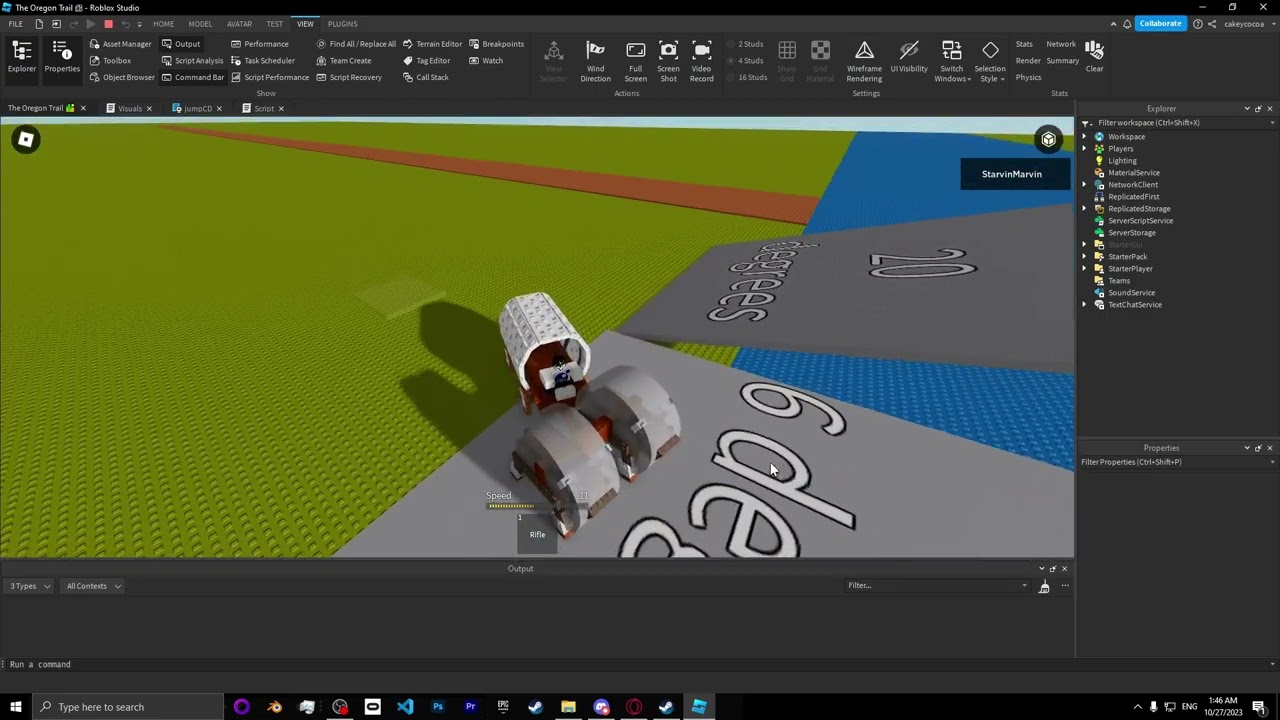The image size is (1280, 720).
Task: Switch to the TEST ribbon tab
Action: [274, 24]
